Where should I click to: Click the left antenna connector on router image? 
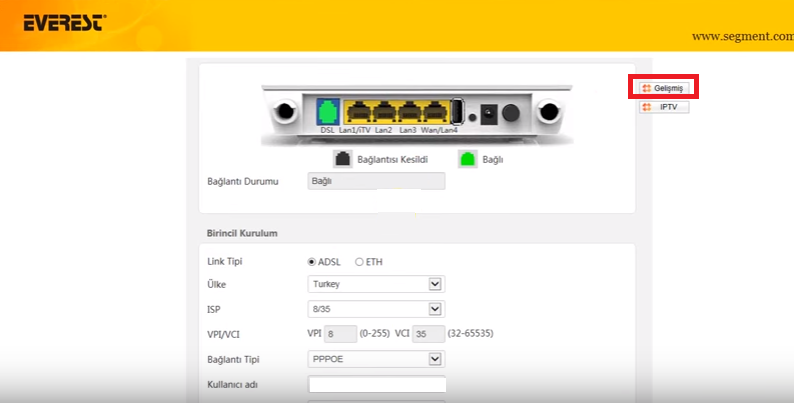pyautogui.click(x=285, y=111)
